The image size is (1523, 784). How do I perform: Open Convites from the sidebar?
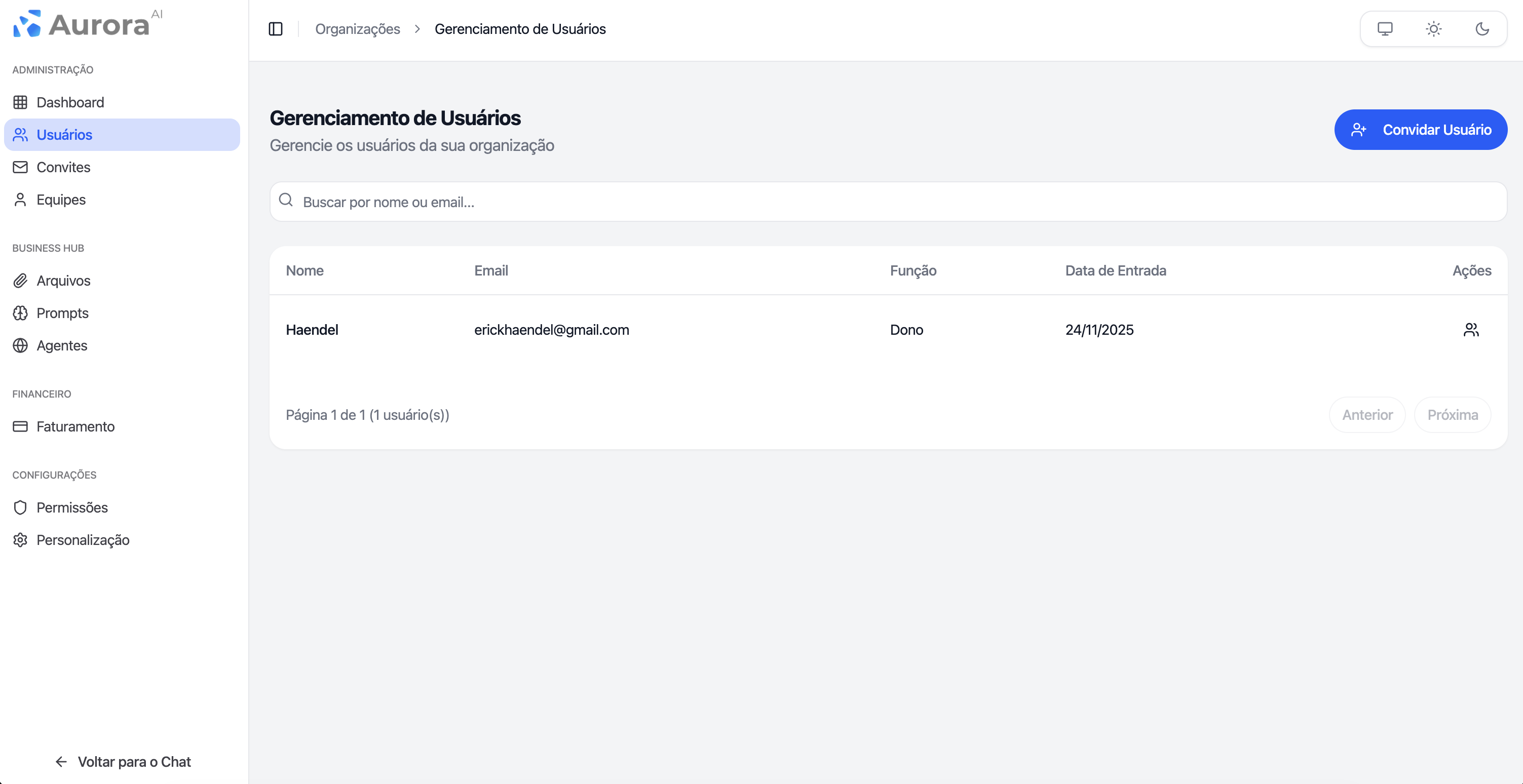click(x=63, y=167)
